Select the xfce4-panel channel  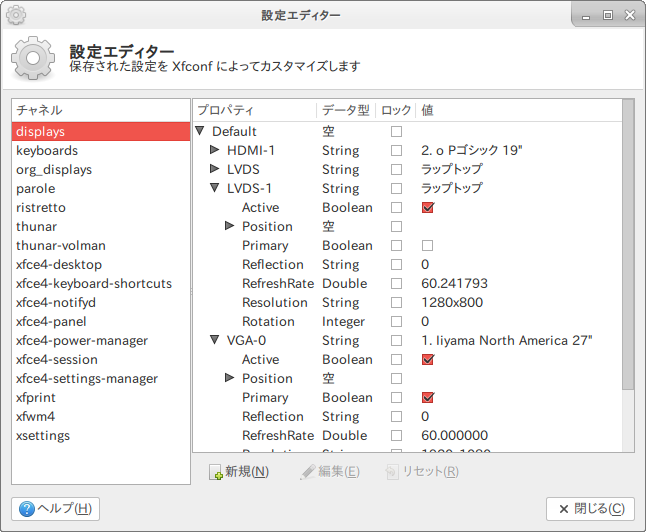[x=101, y=321]
